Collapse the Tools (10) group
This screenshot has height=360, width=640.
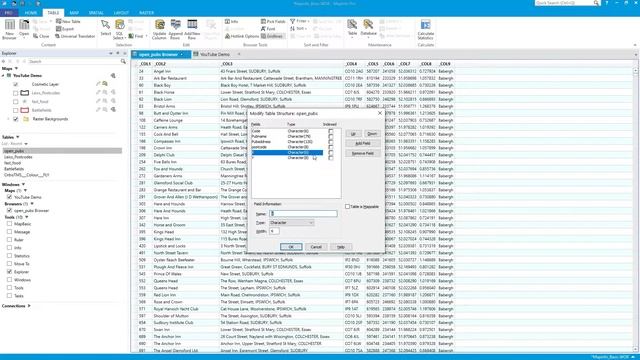pyautogui.click(x=26, y=217)
